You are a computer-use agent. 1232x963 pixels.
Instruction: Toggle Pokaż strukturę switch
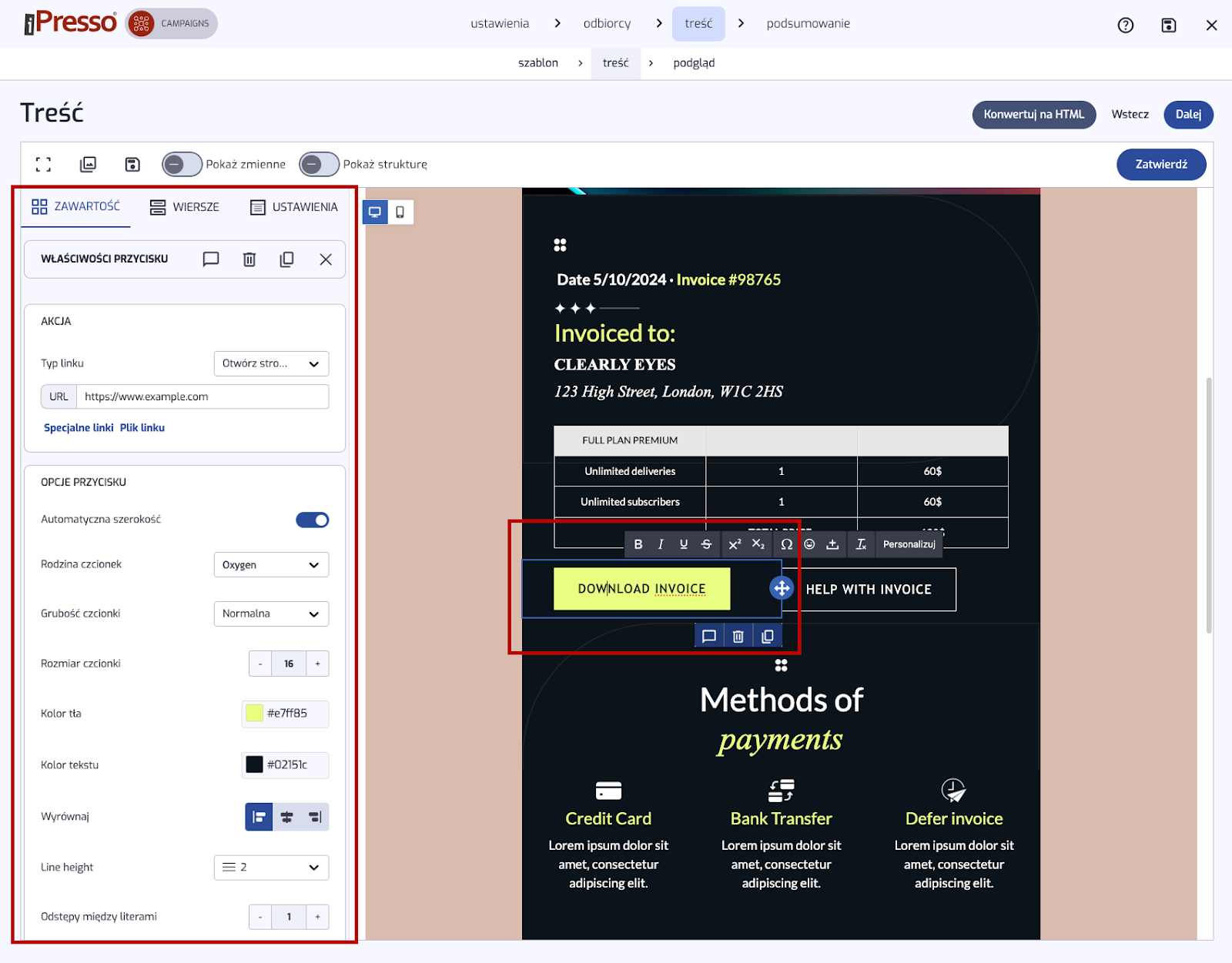[319, 164]
